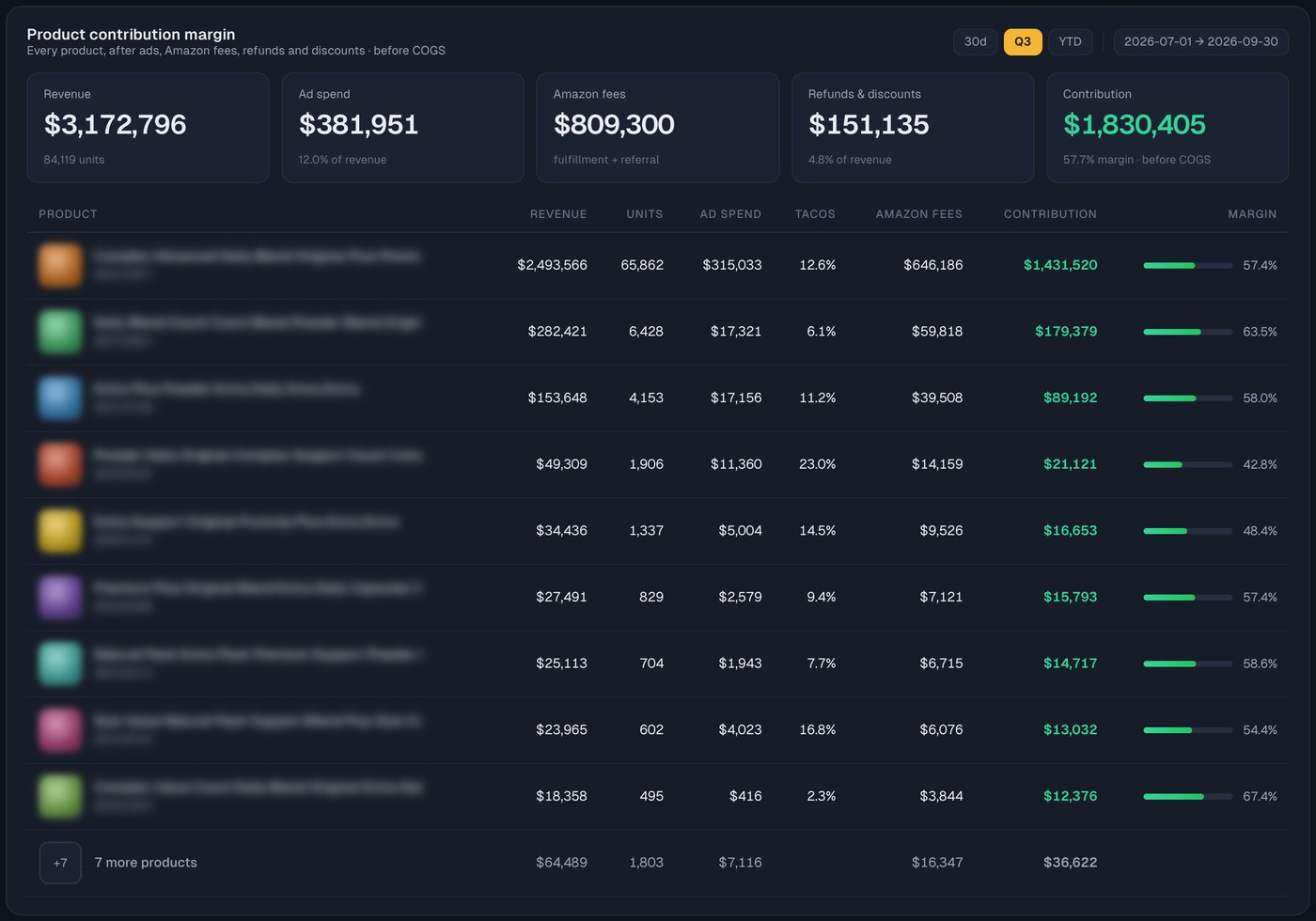1316x921 pixels.
Task: Click revenue cell $153,648
Action: 557,398
